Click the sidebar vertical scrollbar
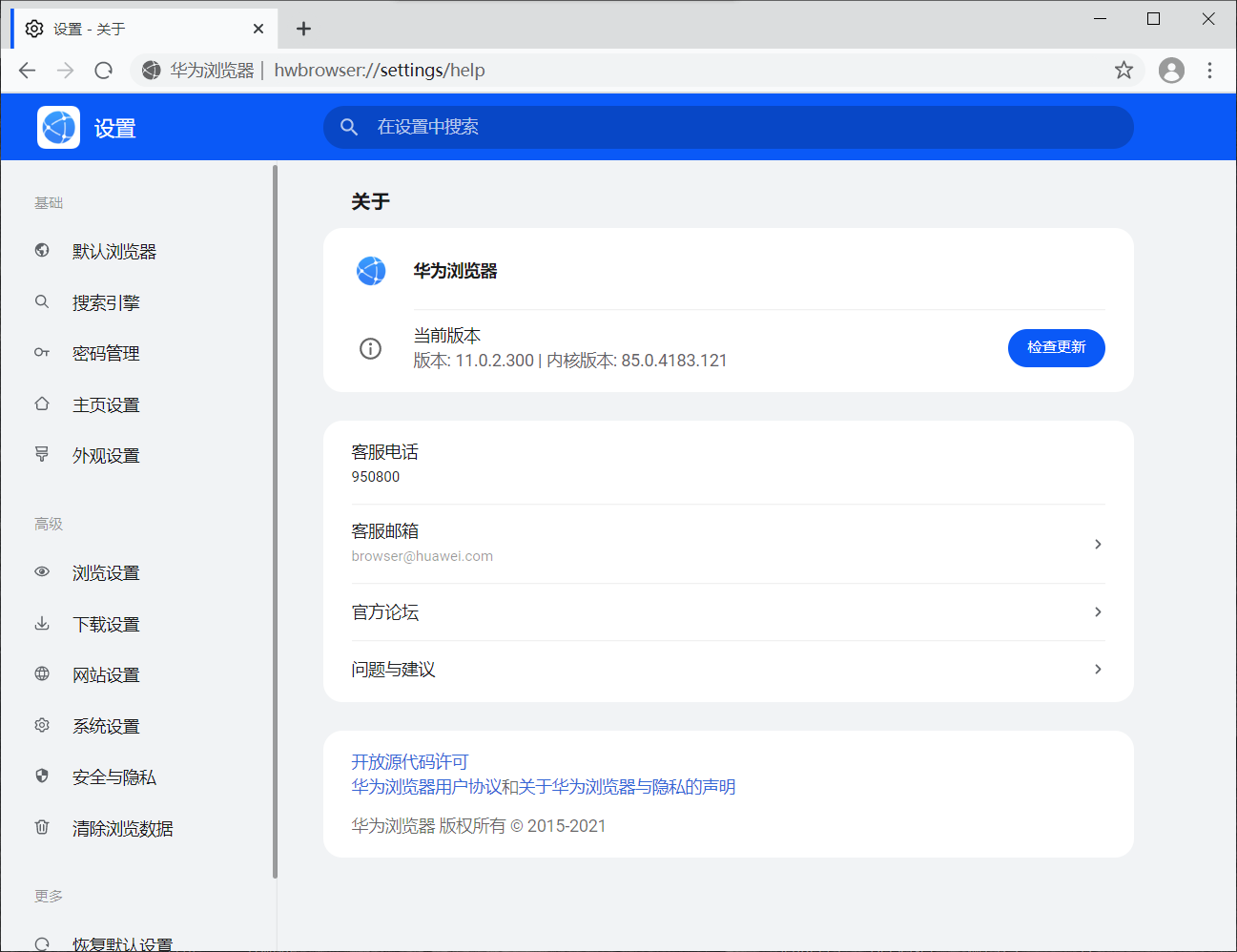This screenshot has height=952, width=1237. click(x=275, y=521)
